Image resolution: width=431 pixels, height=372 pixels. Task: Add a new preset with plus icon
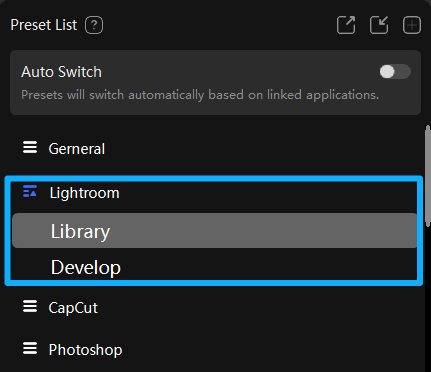click(x=412, y=25)
